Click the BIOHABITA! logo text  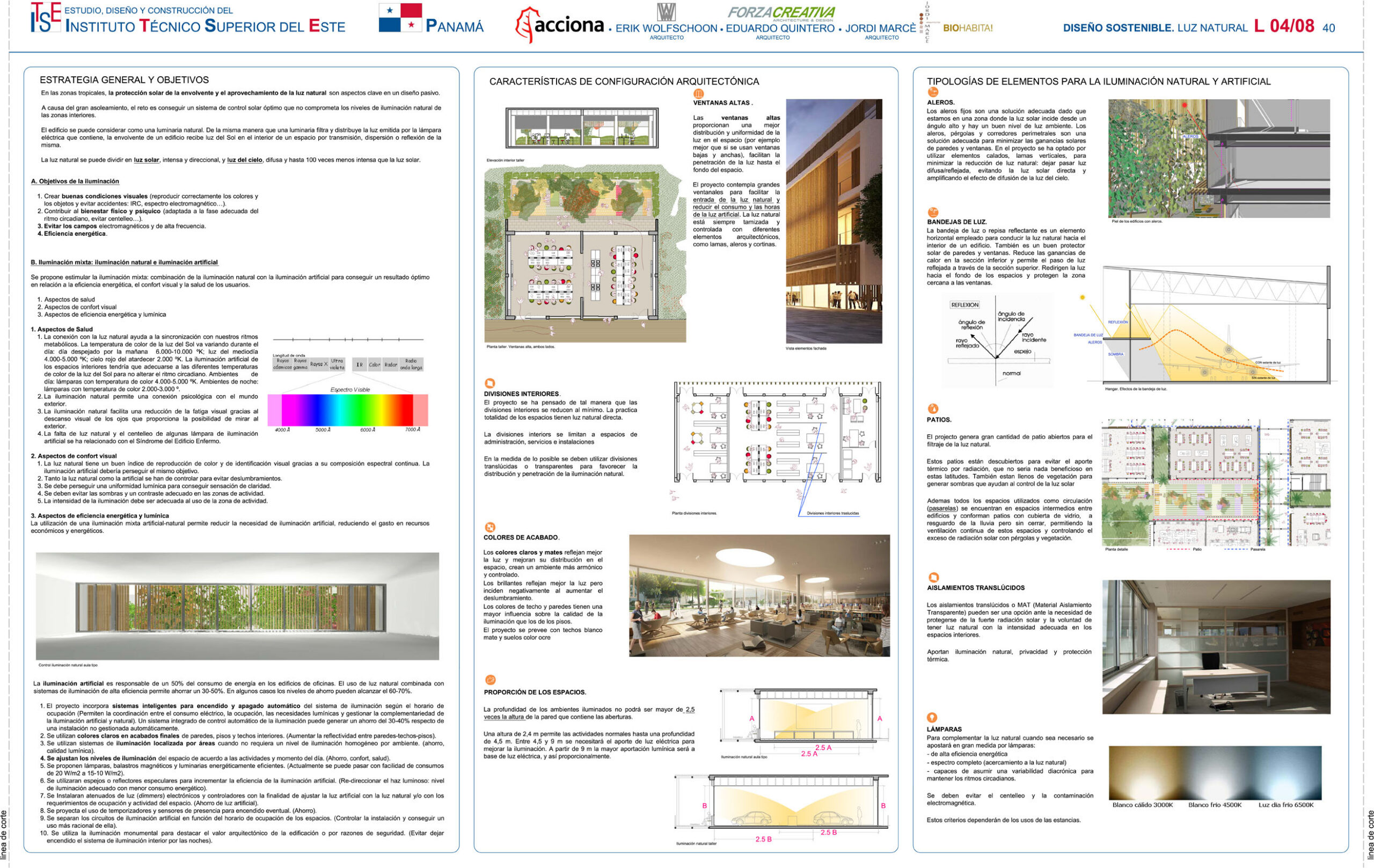tap(968, 28)
